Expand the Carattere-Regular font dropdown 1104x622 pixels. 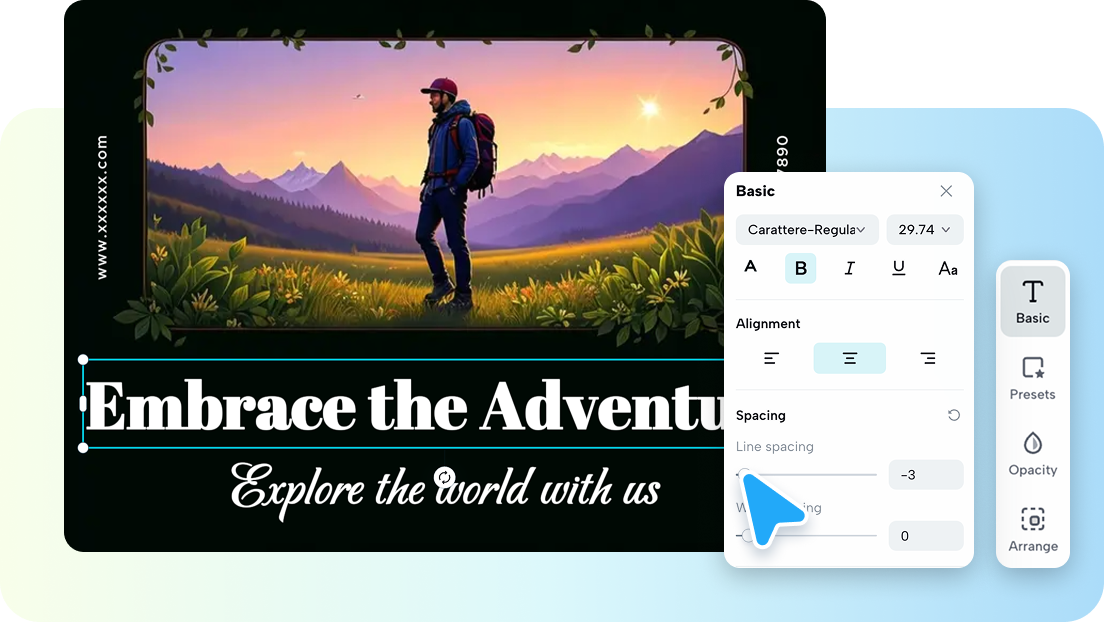807,230
